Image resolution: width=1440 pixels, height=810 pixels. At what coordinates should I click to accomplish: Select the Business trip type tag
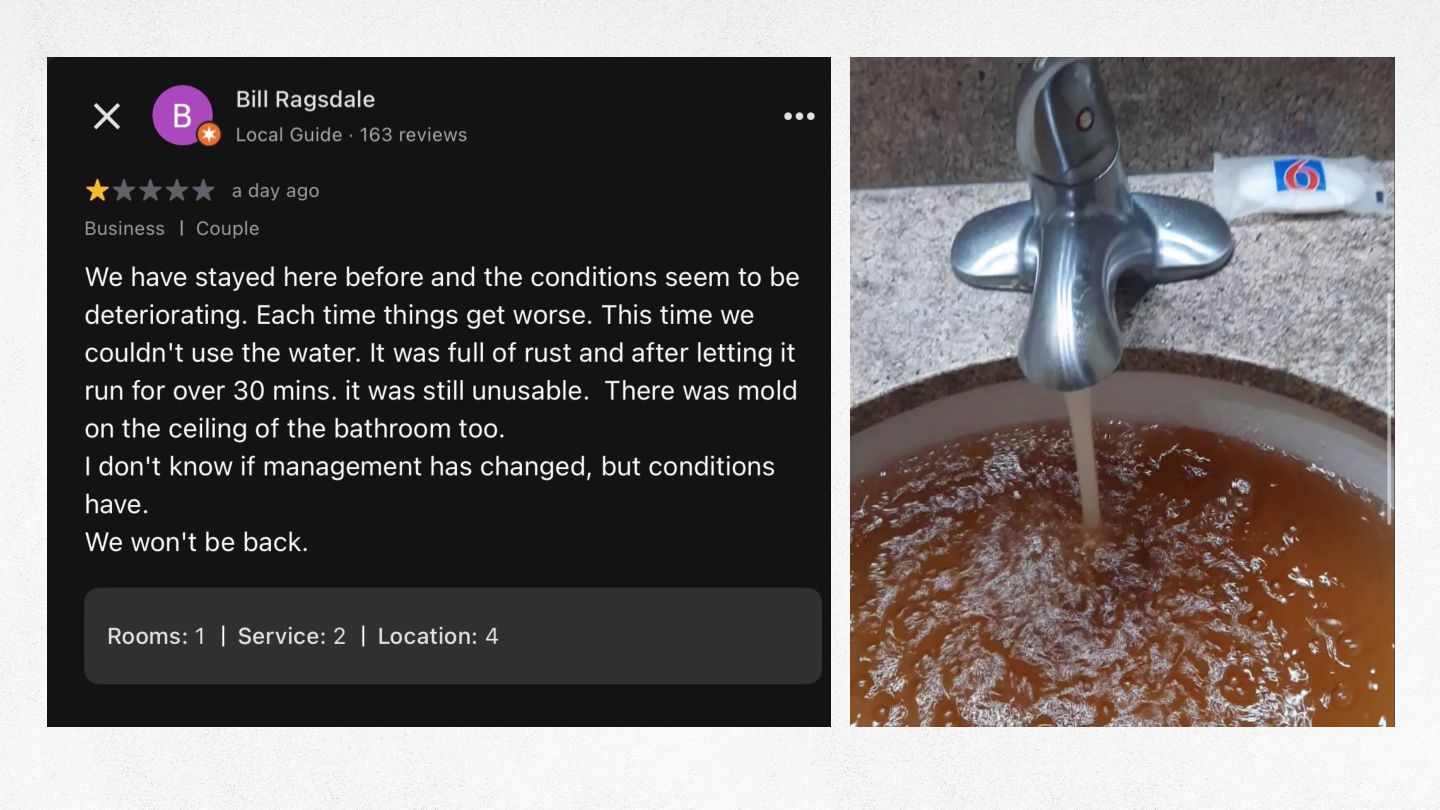click(124, 228)
